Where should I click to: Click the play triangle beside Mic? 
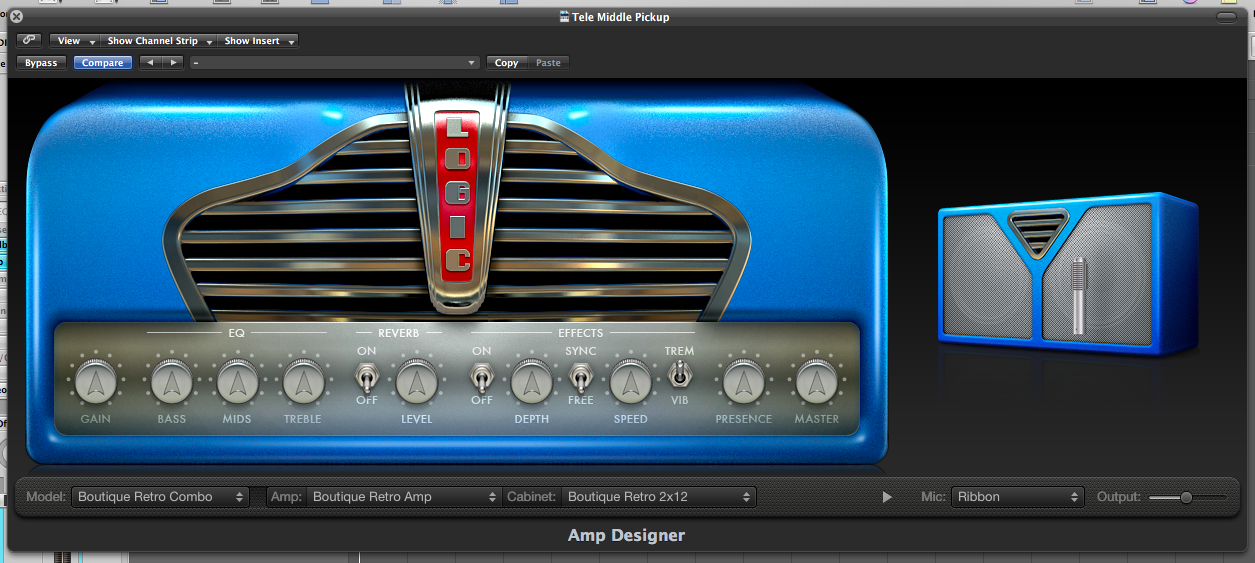tap(887, 497)
